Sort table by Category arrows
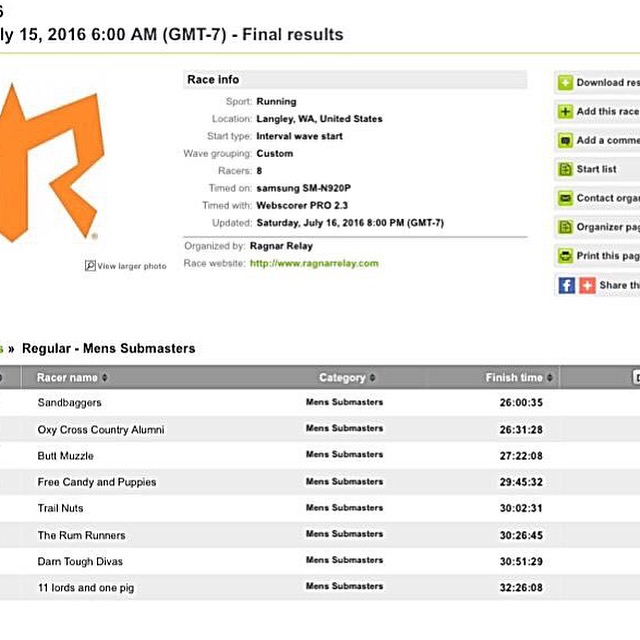The image size is (640, 640). [372, 378]
